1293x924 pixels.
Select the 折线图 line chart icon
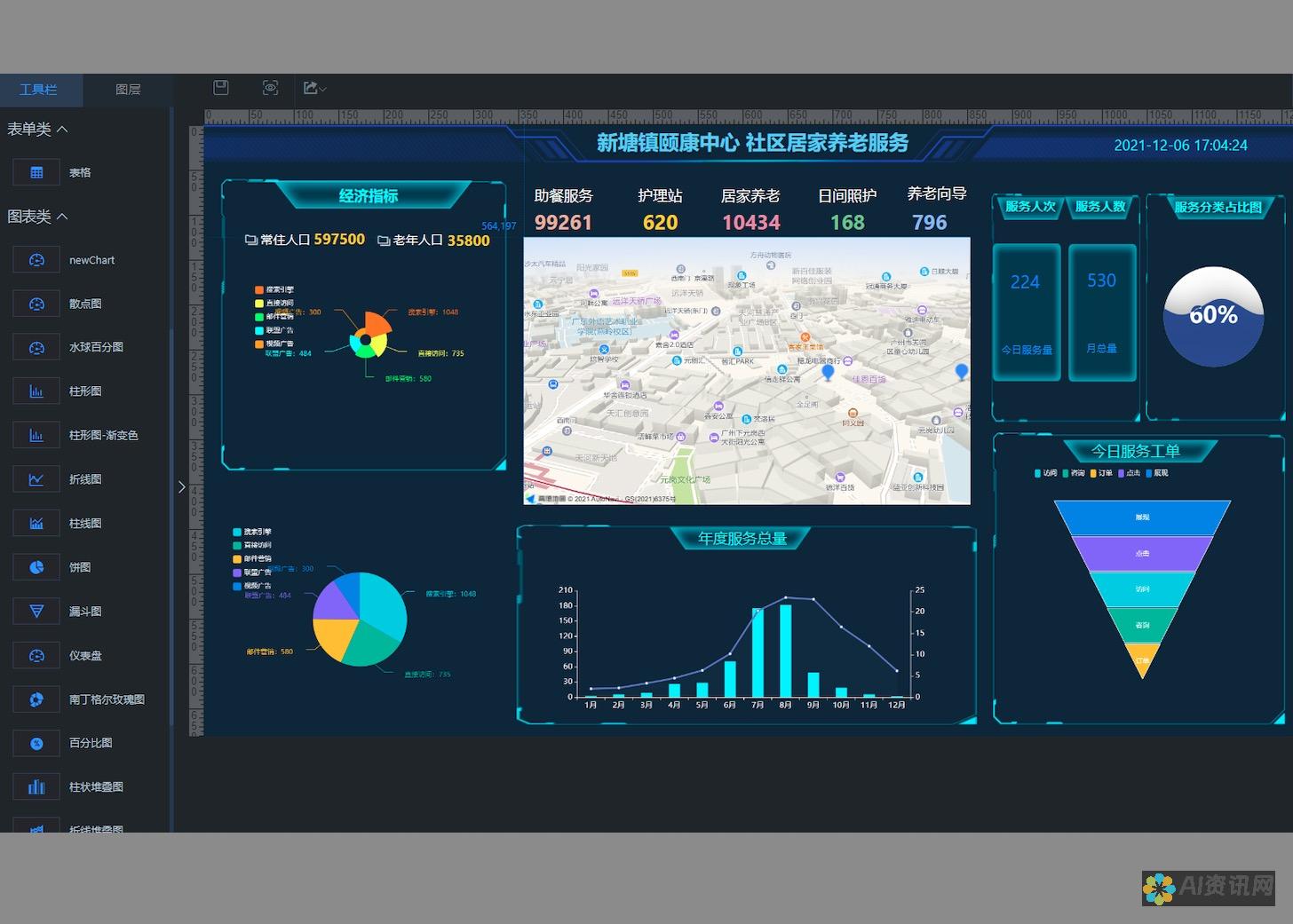click(36, 479)
